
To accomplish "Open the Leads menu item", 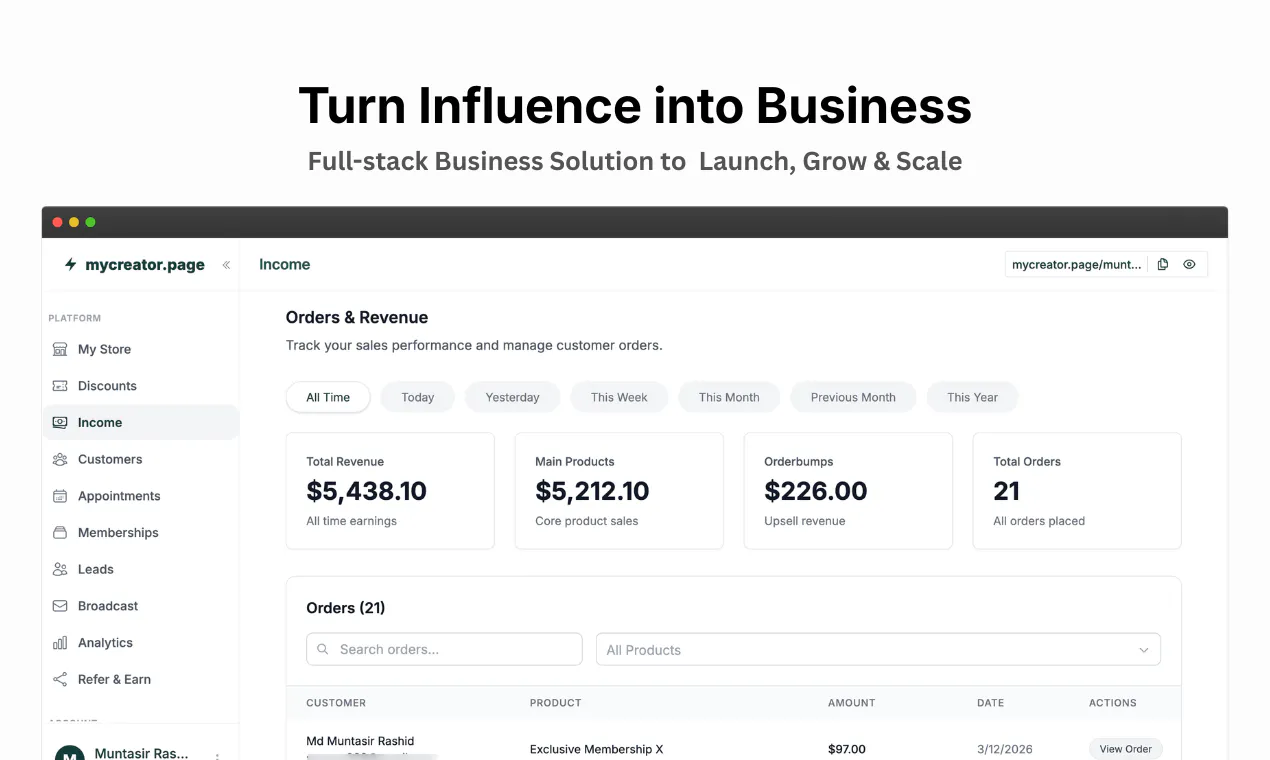I will tap(141, 570).
